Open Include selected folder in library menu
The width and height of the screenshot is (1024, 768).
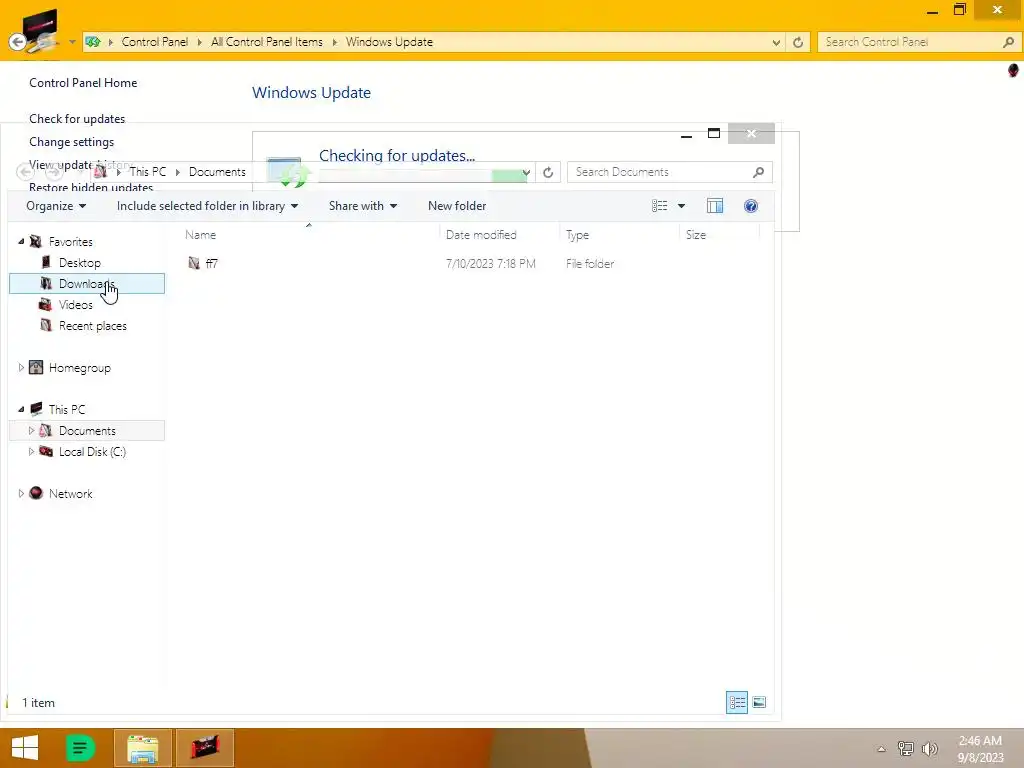tap(207, 206)
